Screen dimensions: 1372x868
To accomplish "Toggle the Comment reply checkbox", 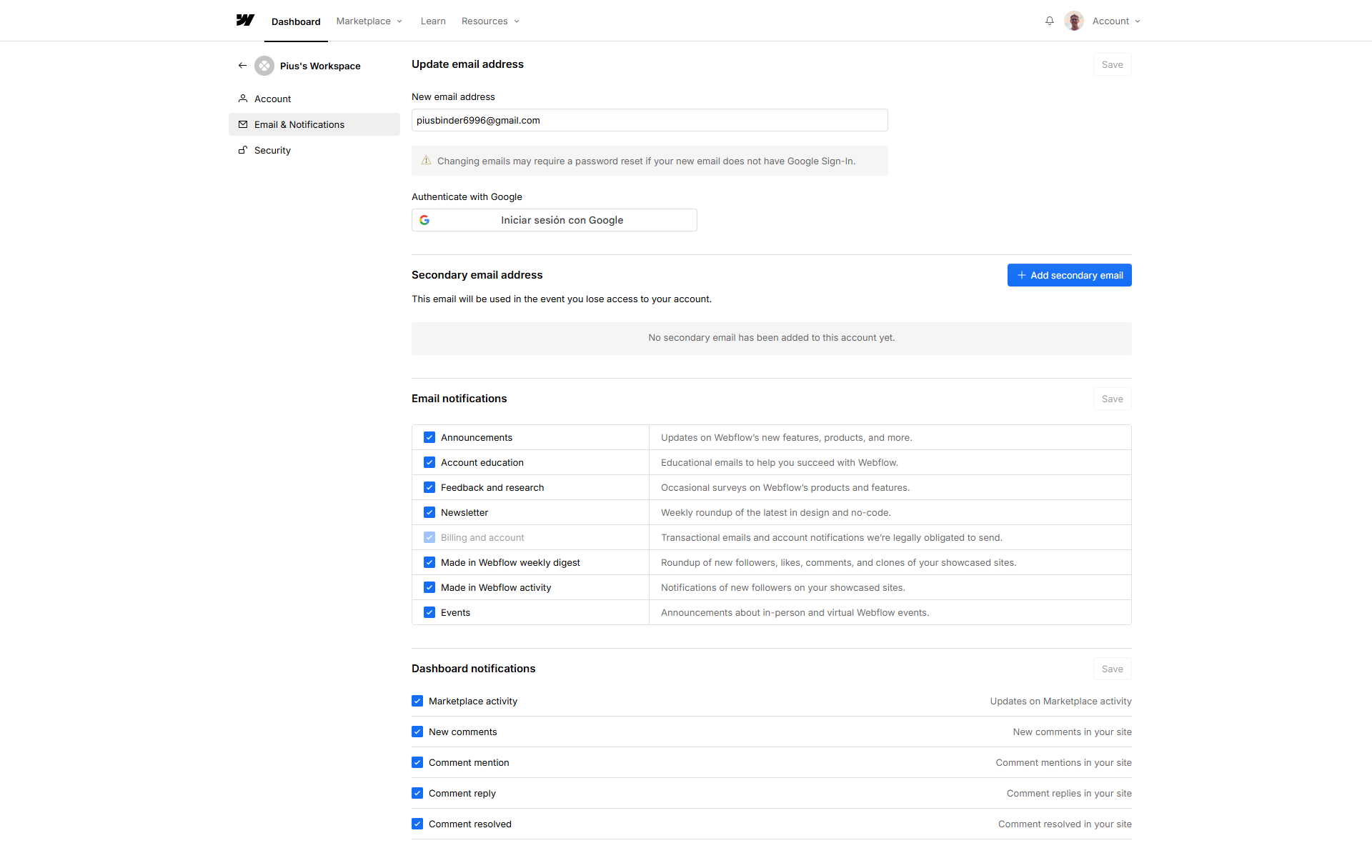I will (417, 793).
